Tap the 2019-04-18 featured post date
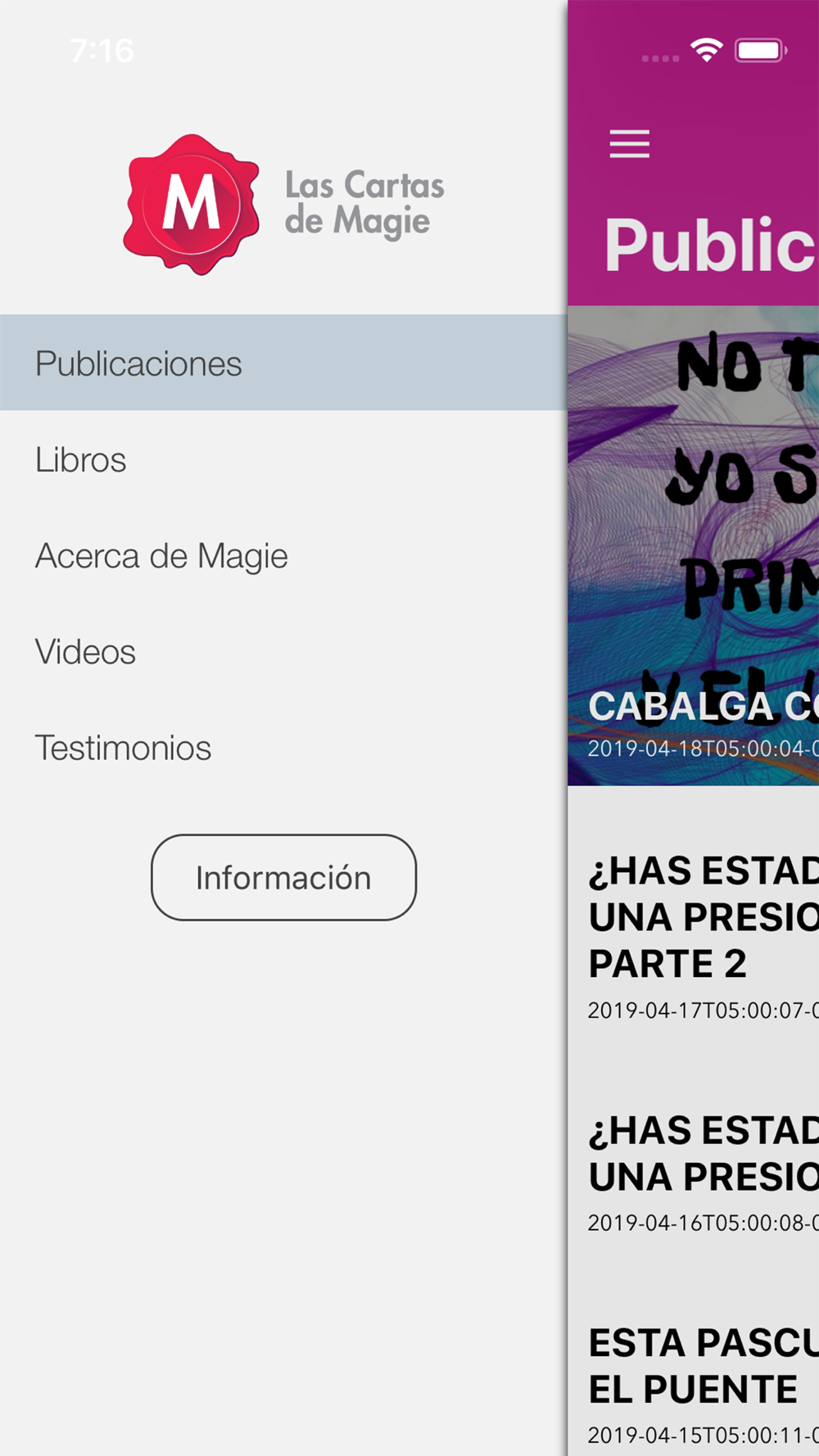Viewport: 819px width, 1456px height. (x=703, y=748)
